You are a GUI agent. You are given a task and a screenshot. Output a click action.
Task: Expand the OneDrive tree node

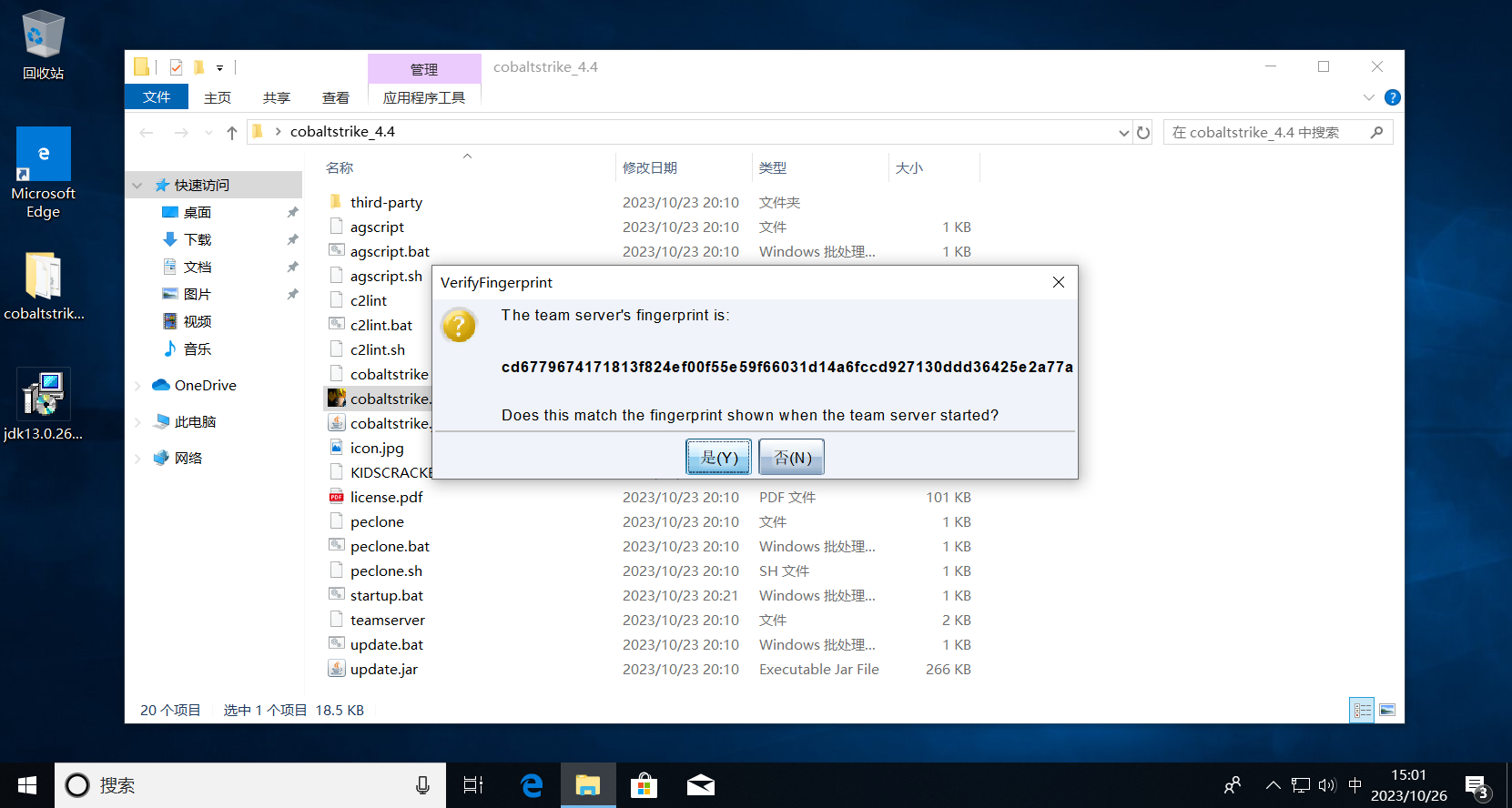click(x=137, y=386)
